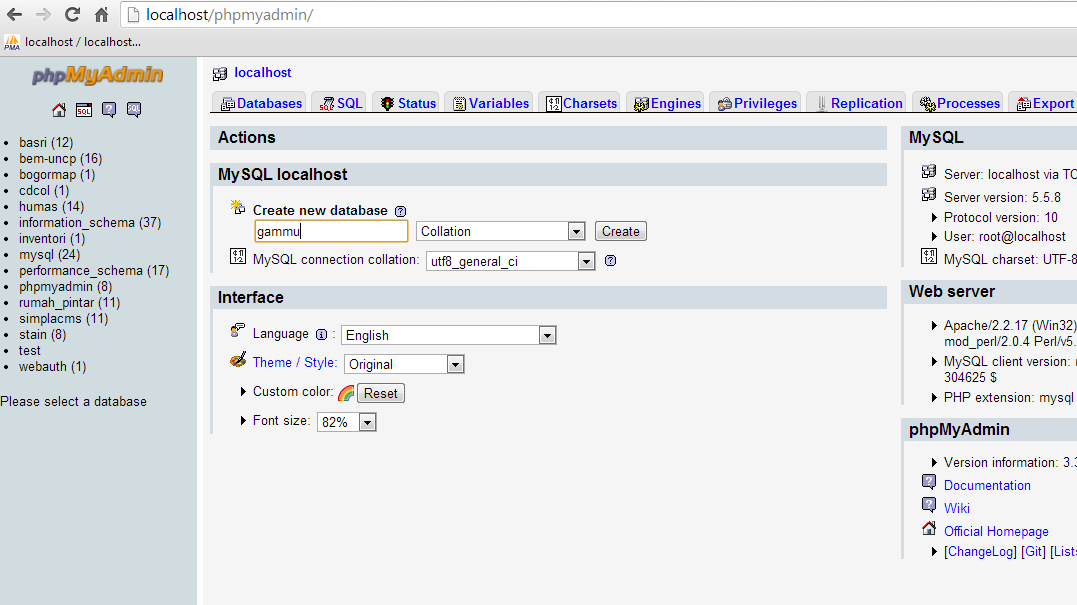Open the Documentation link
1077x605 pixels.
click(x=987, y=486)
